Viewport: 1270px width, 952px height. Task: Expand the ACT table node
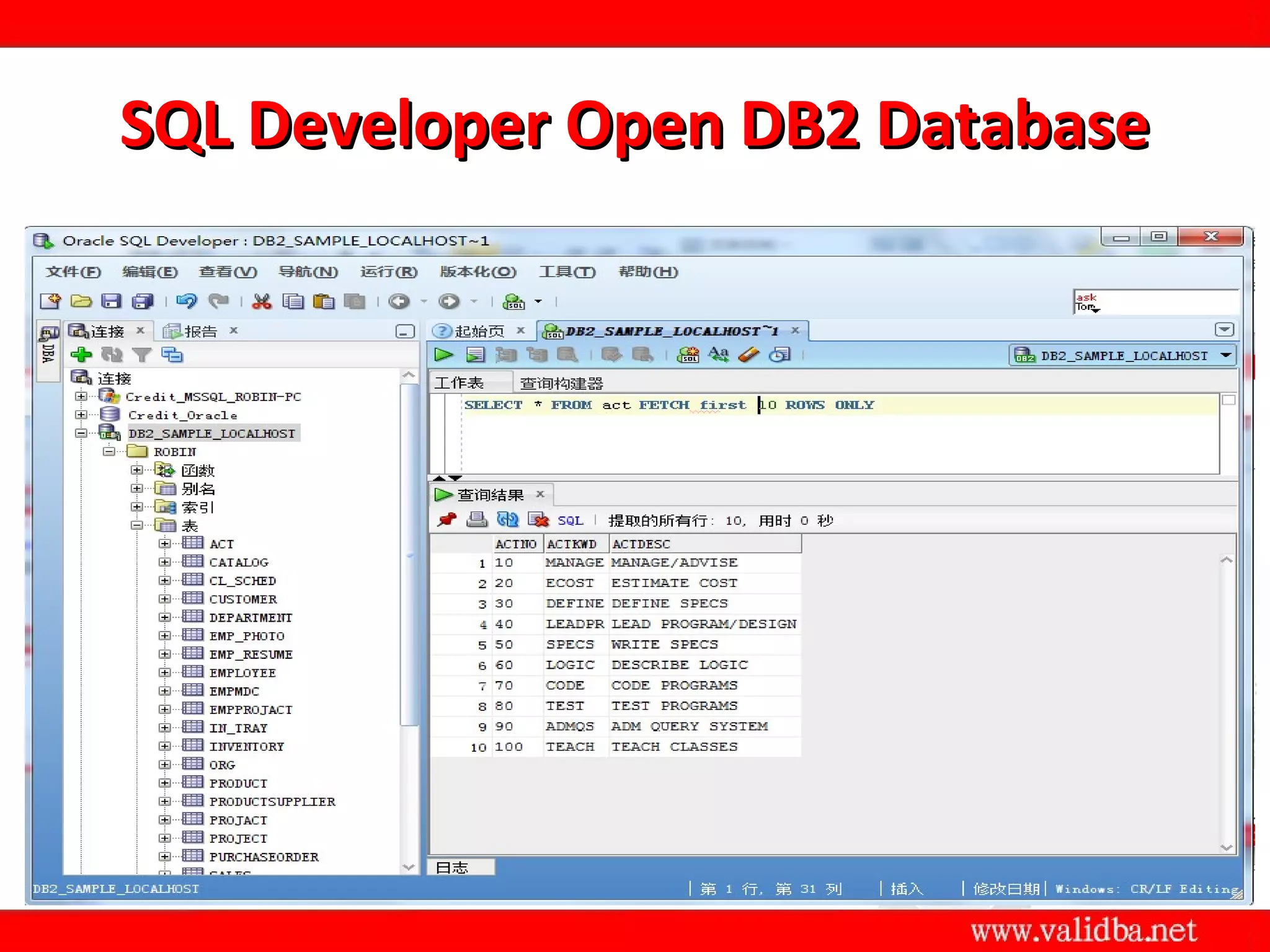point(164,544)
